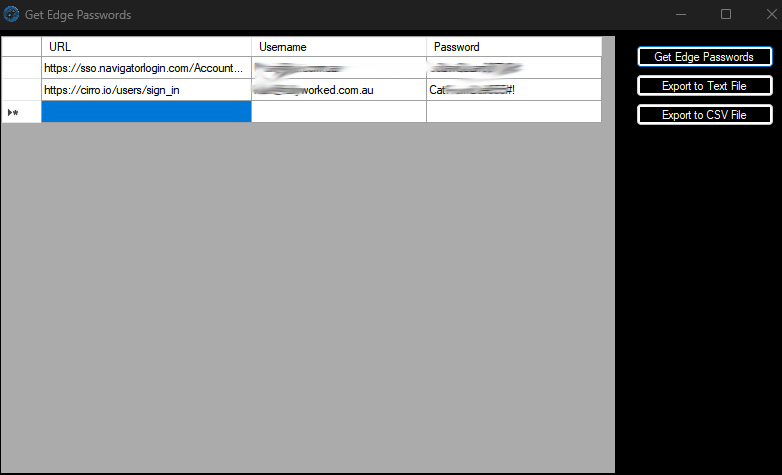Select all rows via grid corner header
Viewport: 782px width, 475px height.
tap(21, 47)
